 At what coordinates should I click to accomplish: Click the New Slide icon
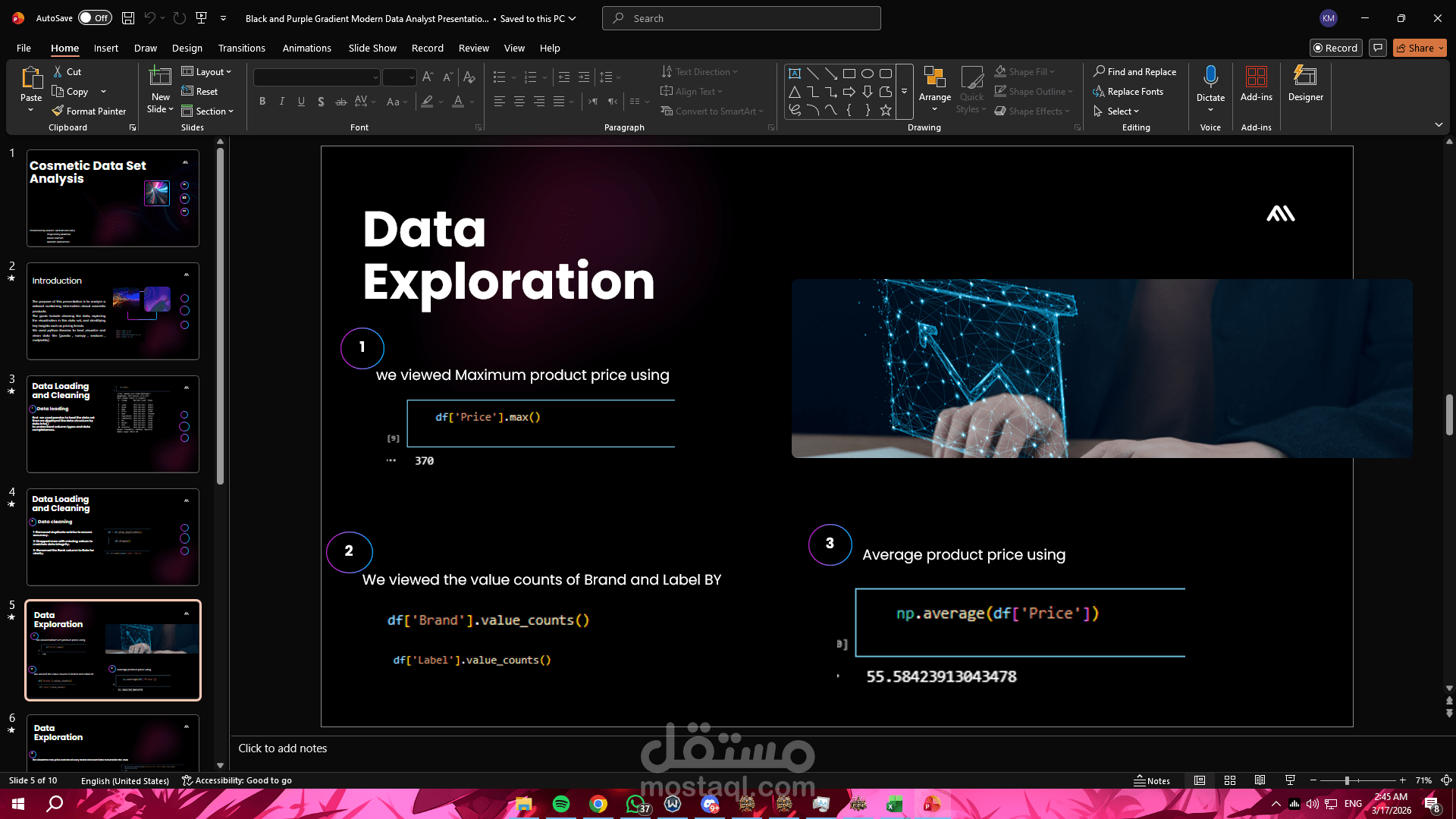tap(160, 77)
